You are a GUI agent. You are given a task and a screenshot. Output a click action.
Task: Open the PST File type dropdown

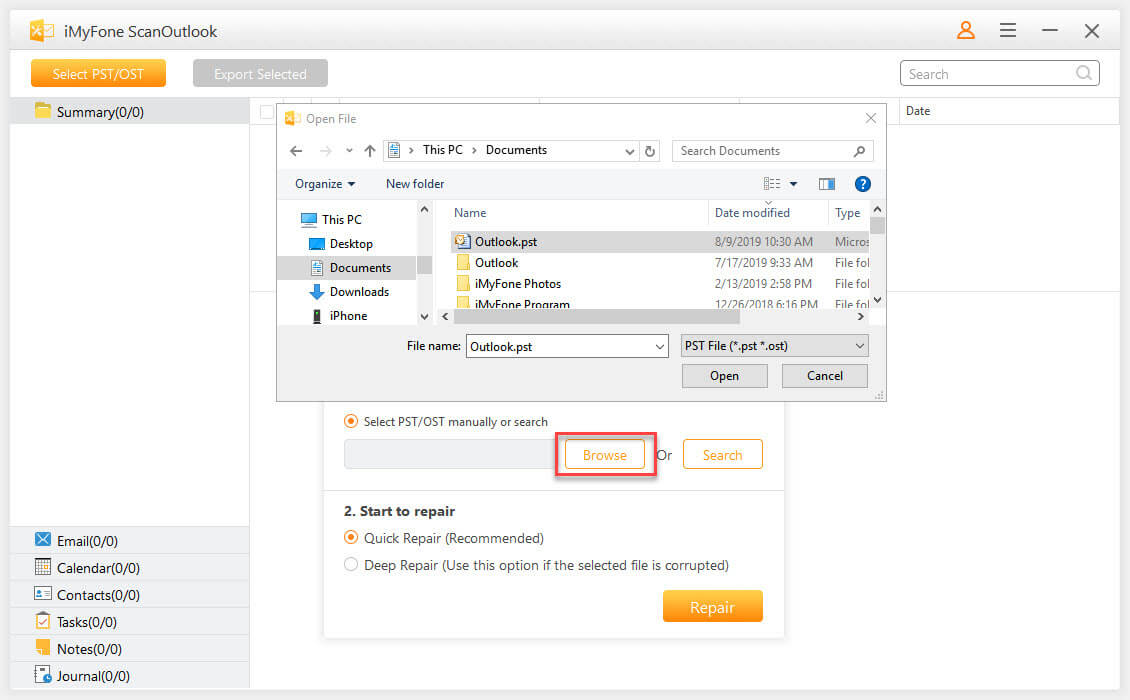(774, 345)
